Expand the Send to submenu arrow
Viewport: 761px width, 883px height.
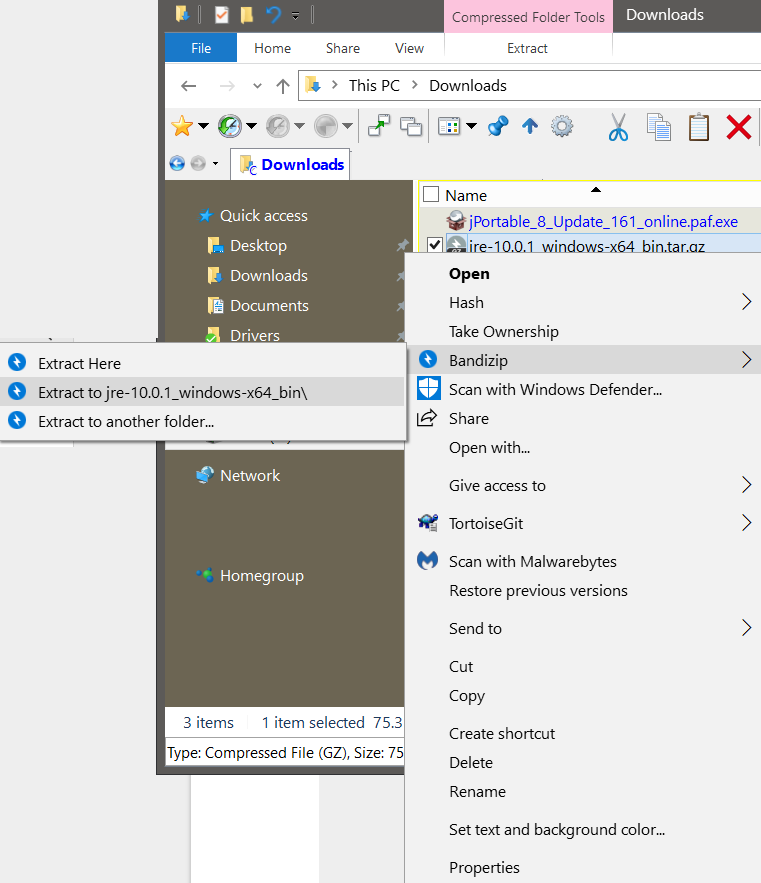[x=746, y=628]
